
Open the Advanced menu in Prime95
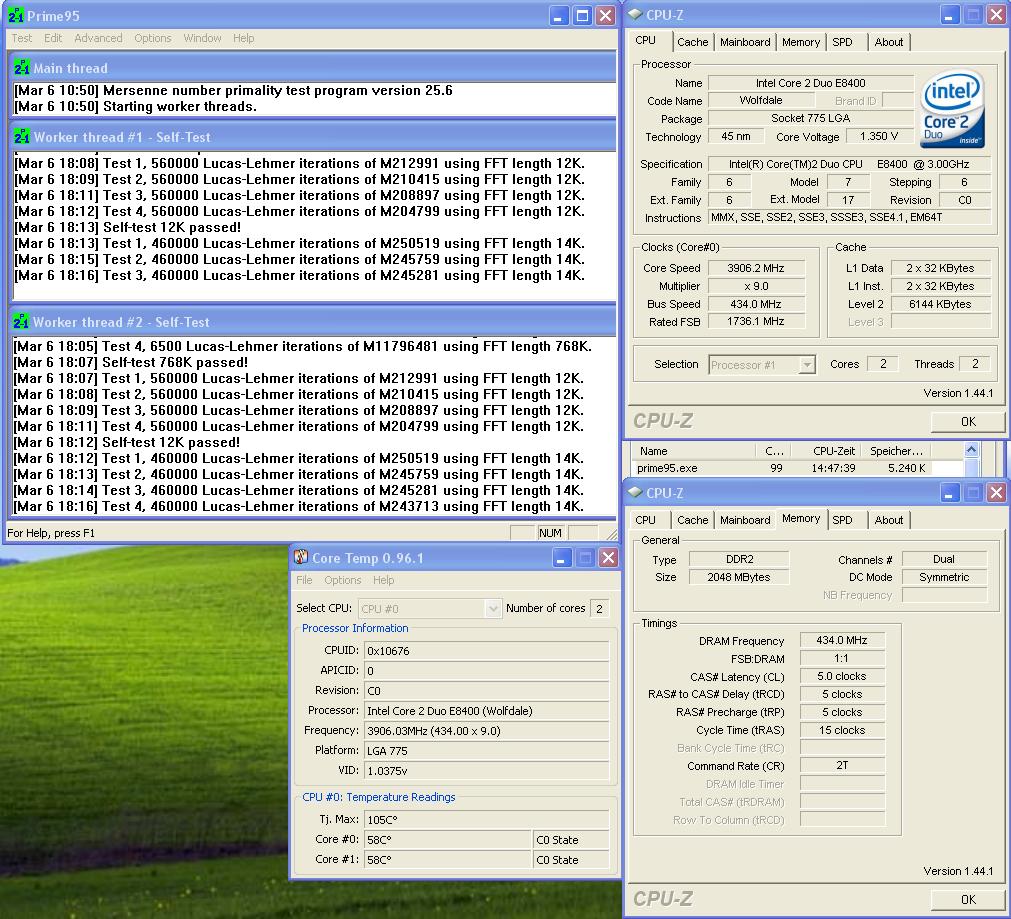tap(98, 38)
